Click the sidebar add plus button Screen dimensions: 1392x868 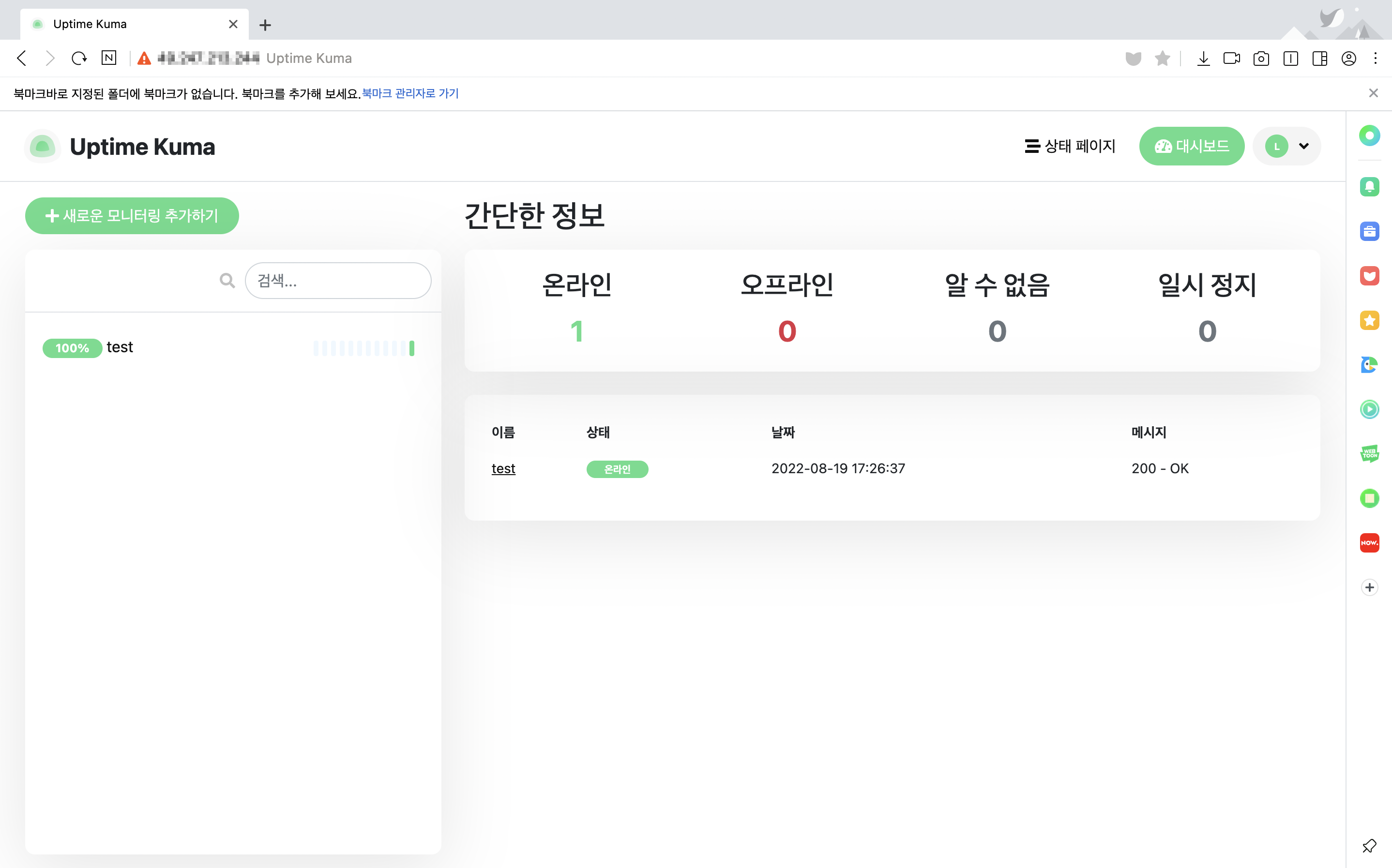tap(1369, 587)
